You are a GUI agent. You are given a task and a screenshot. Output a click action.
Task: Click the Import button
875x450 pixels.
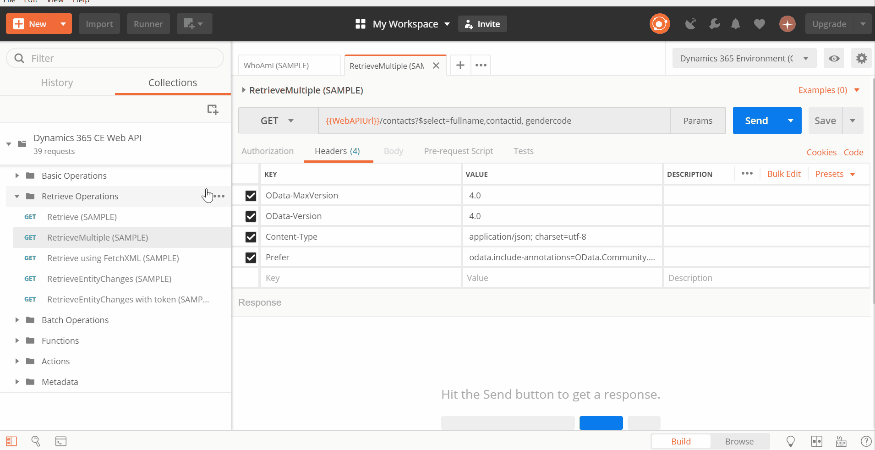pyautogui.click(x=99, y=24)
